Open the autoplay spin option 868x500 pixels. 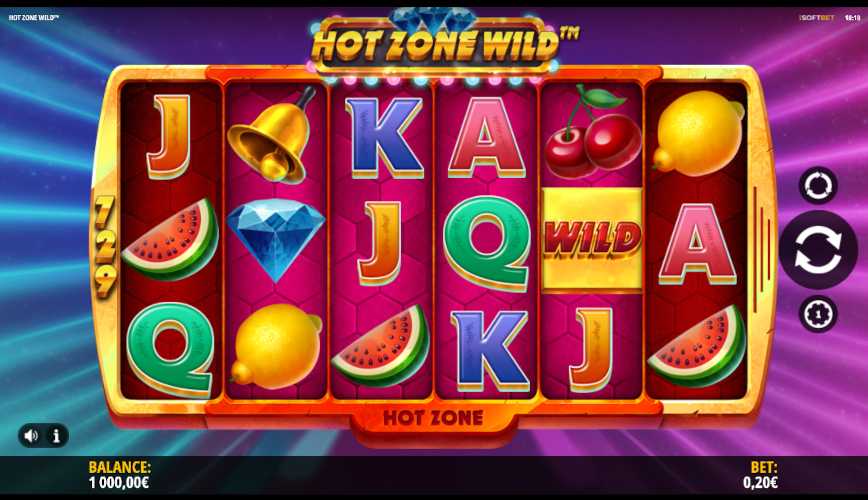(818, 185)
